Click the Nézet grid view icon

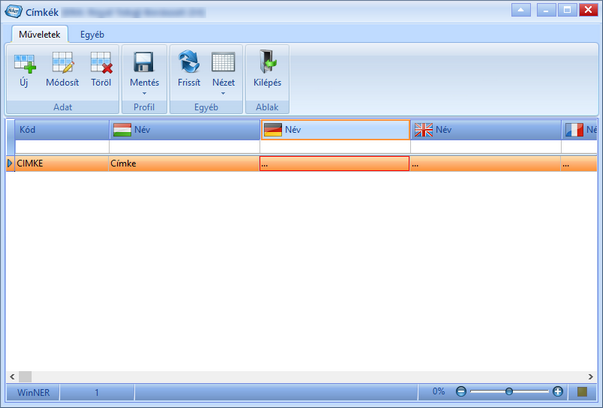(223, 62)
